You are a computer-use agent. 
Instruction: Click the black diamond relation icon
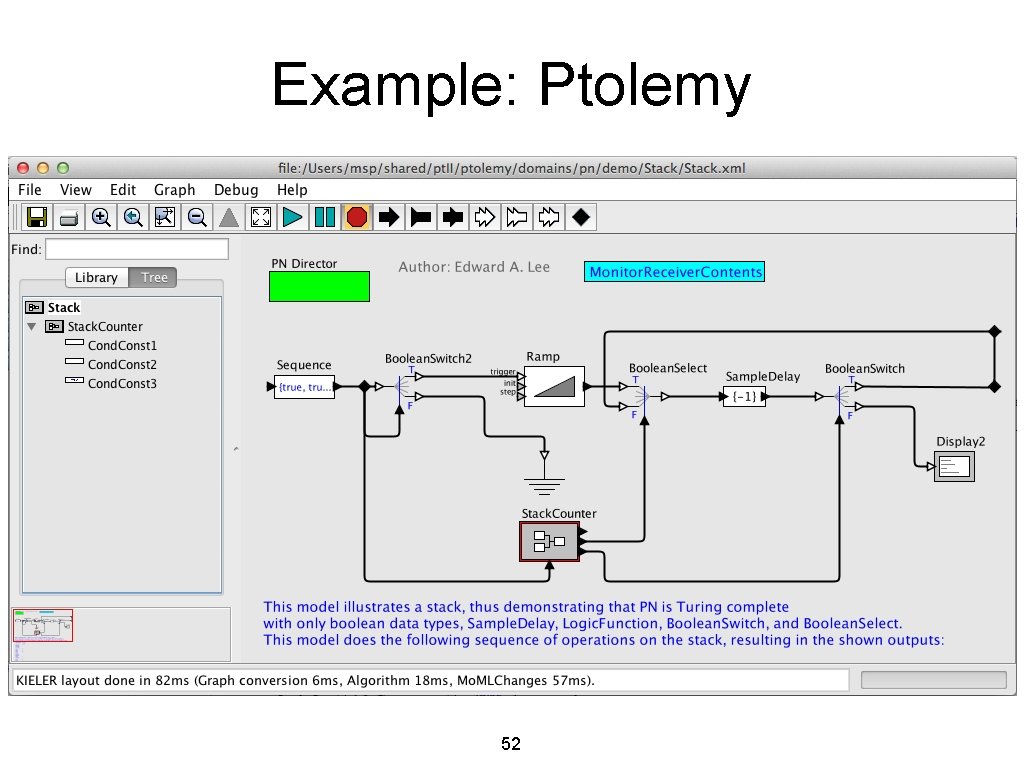[x=581, y=217]
